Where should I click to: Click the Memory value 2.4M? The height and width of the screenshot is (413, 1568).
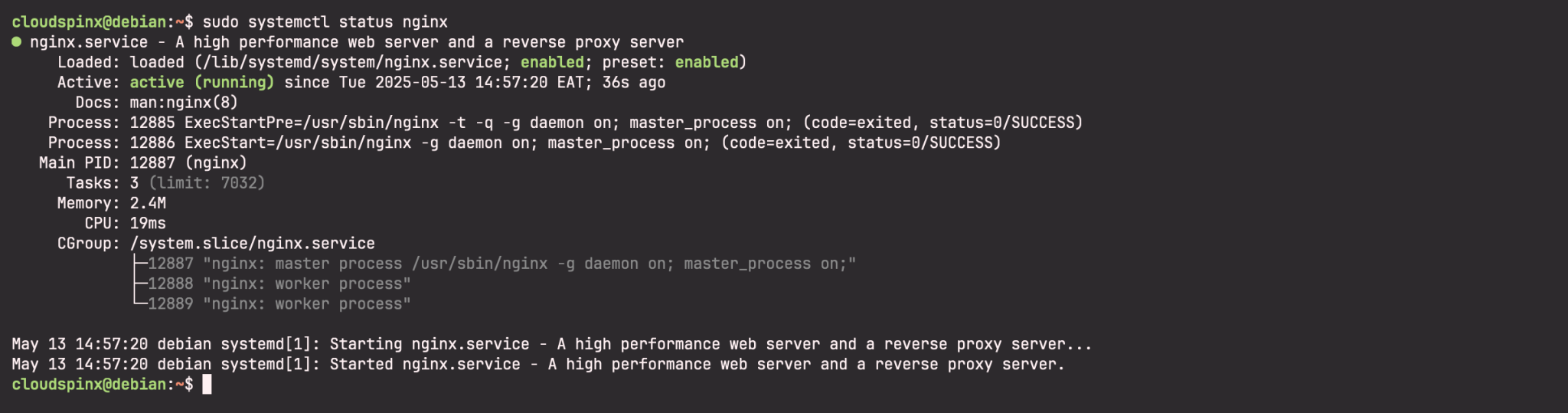point(148,203)
